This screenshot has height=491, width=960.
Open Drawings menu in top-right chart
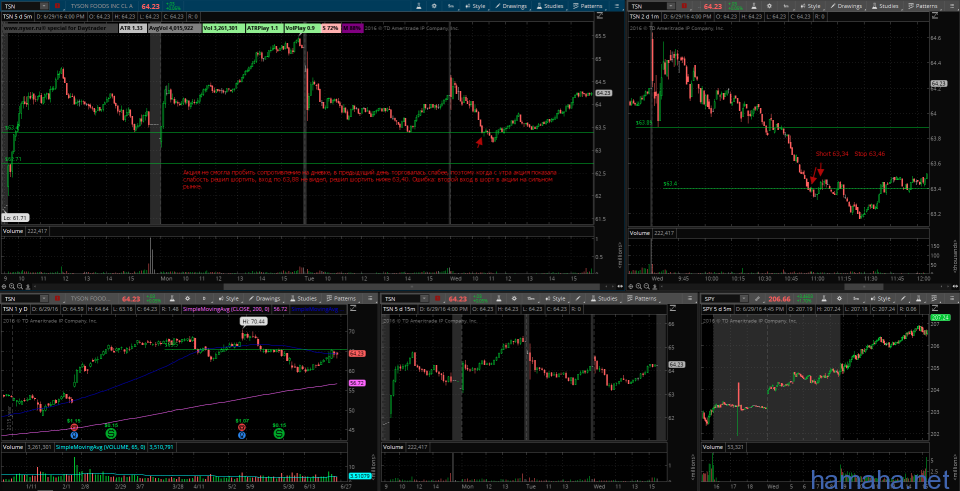(846, 6)
